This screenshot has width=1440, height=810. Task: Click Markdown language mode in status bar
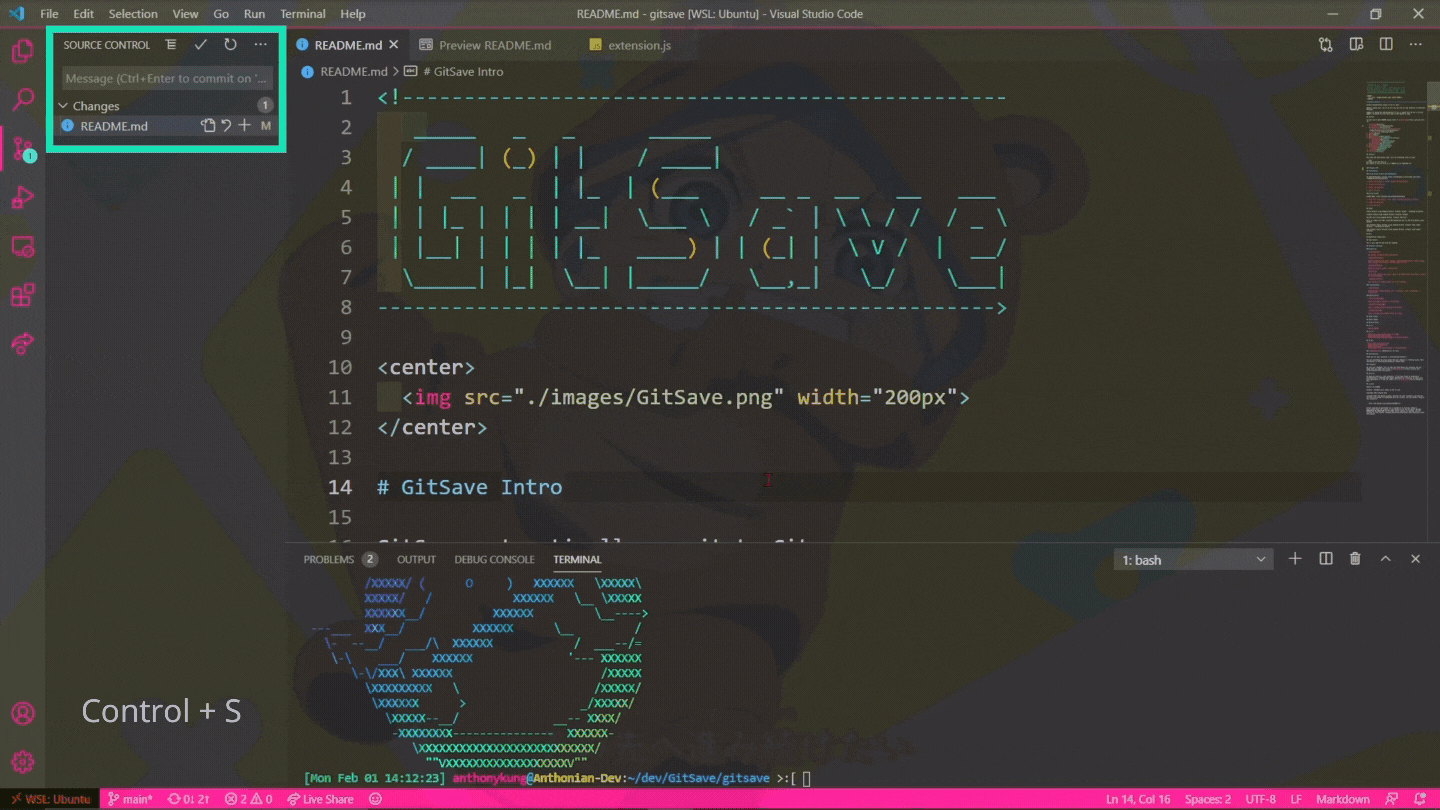(1342, 799)
